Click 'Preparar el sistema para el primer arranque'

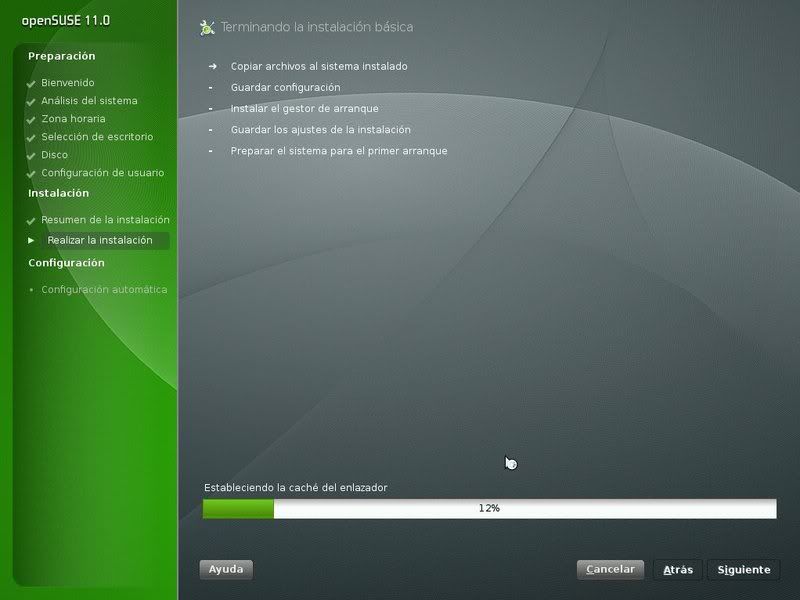[x=339, y=151]
